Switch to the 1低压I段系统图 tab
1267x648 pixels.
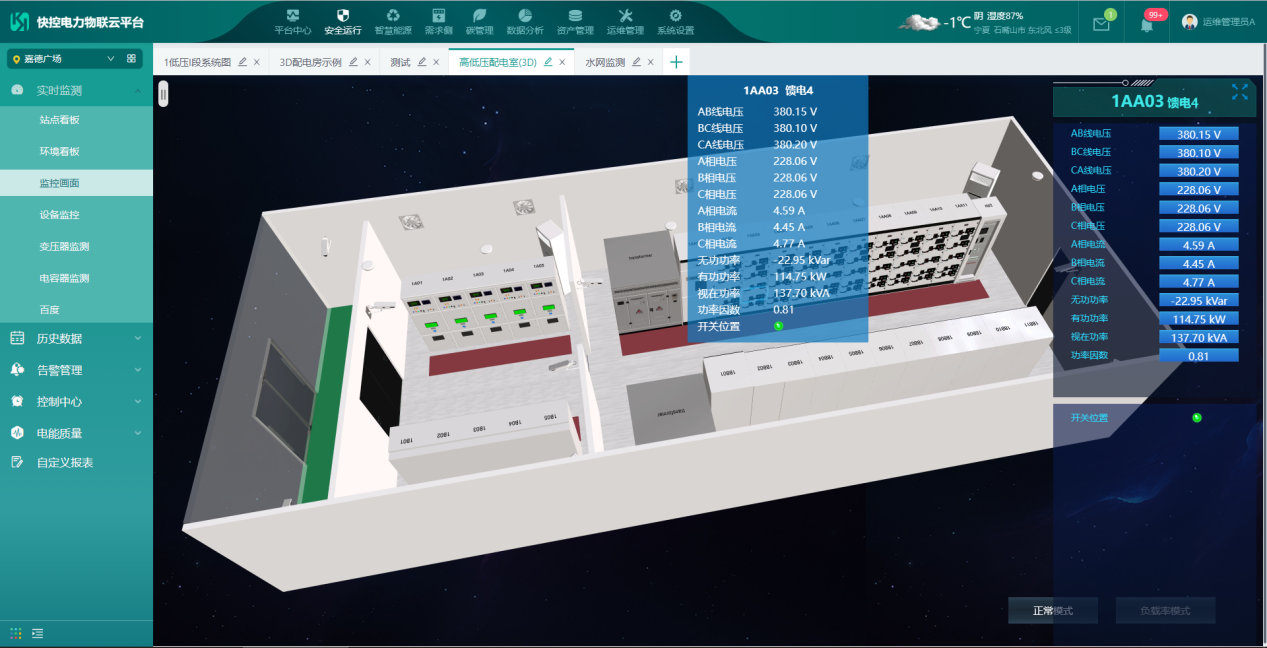click(x=197, y=62)
